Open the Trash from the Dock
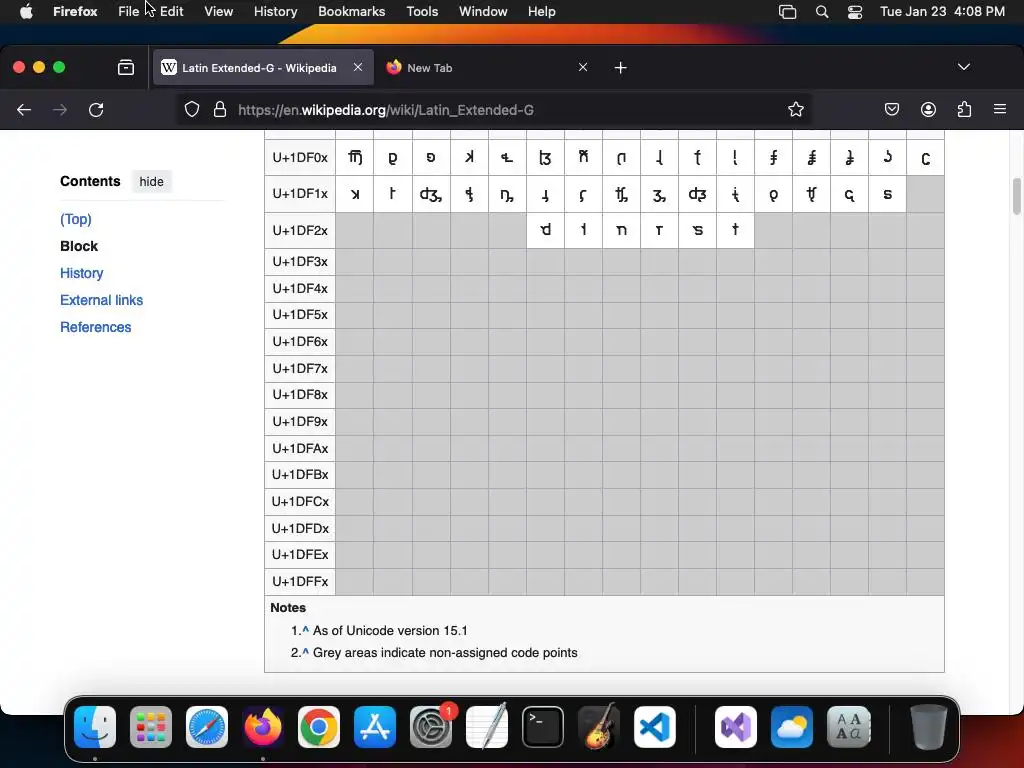This screenshot has height=768, width=1024. point(928,727)
